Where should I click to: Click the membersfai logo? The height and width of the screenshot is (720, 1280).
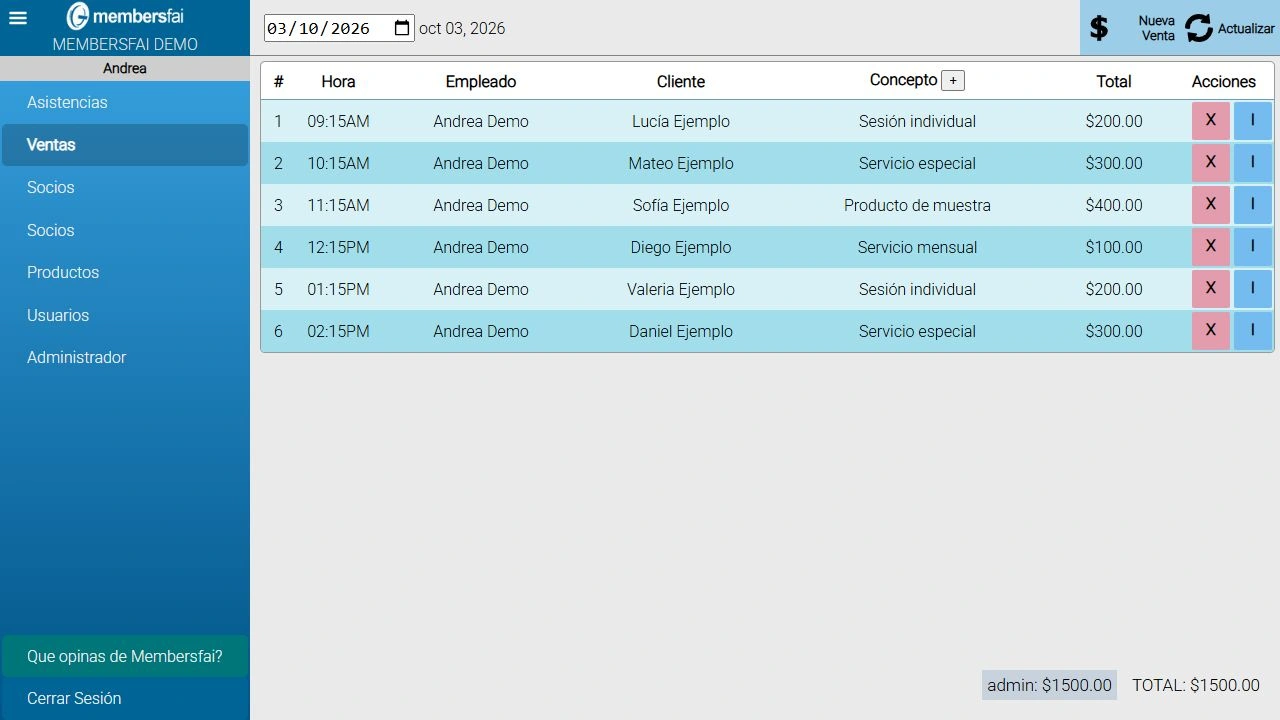coord(125,16)
